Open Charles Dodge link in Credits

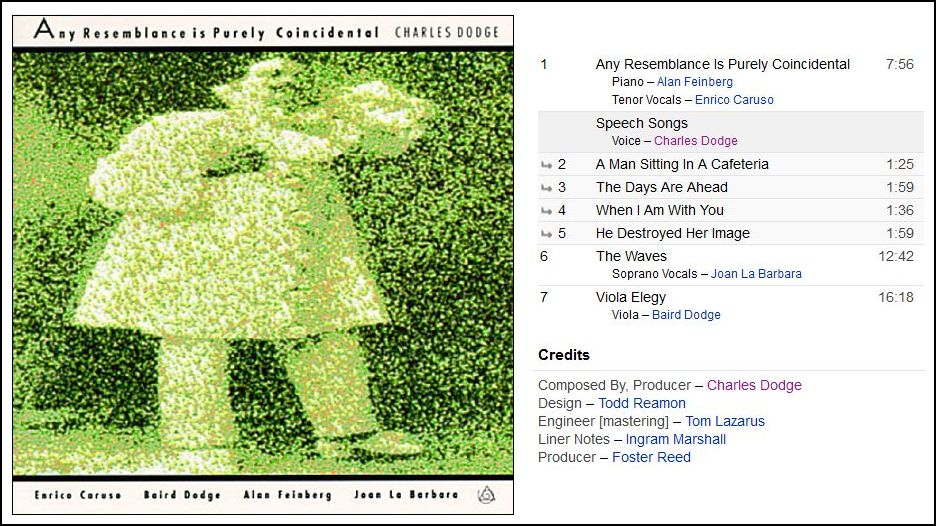pos(754,385)
